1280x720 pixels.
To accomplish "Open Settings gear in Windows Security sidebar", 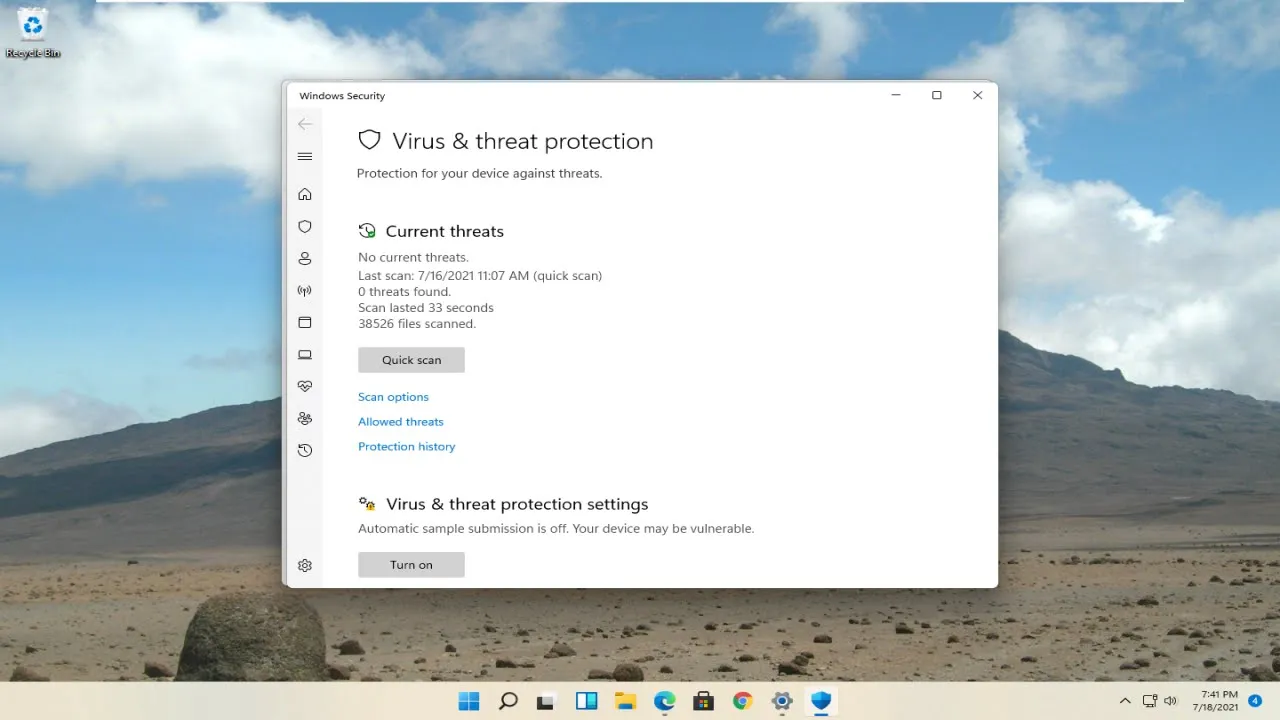I will click(305, 565).
